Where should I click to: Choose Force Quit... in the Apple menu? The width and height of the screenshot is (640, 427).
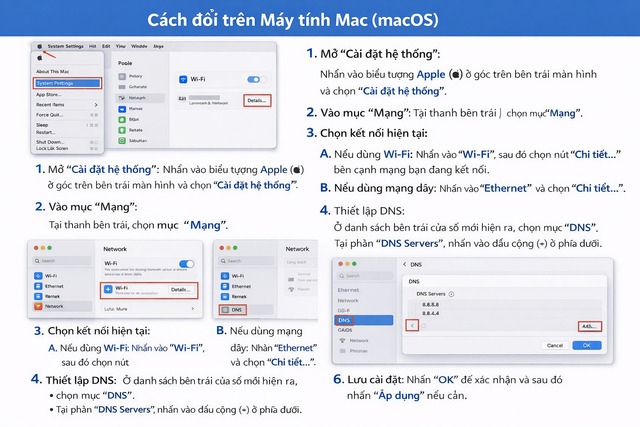click(x=49, y=115)
